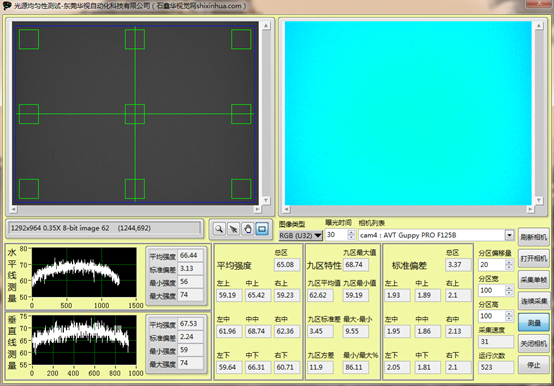Click the image info bar 1292x964
Screen dimensions: 554x386
(105, 228)
